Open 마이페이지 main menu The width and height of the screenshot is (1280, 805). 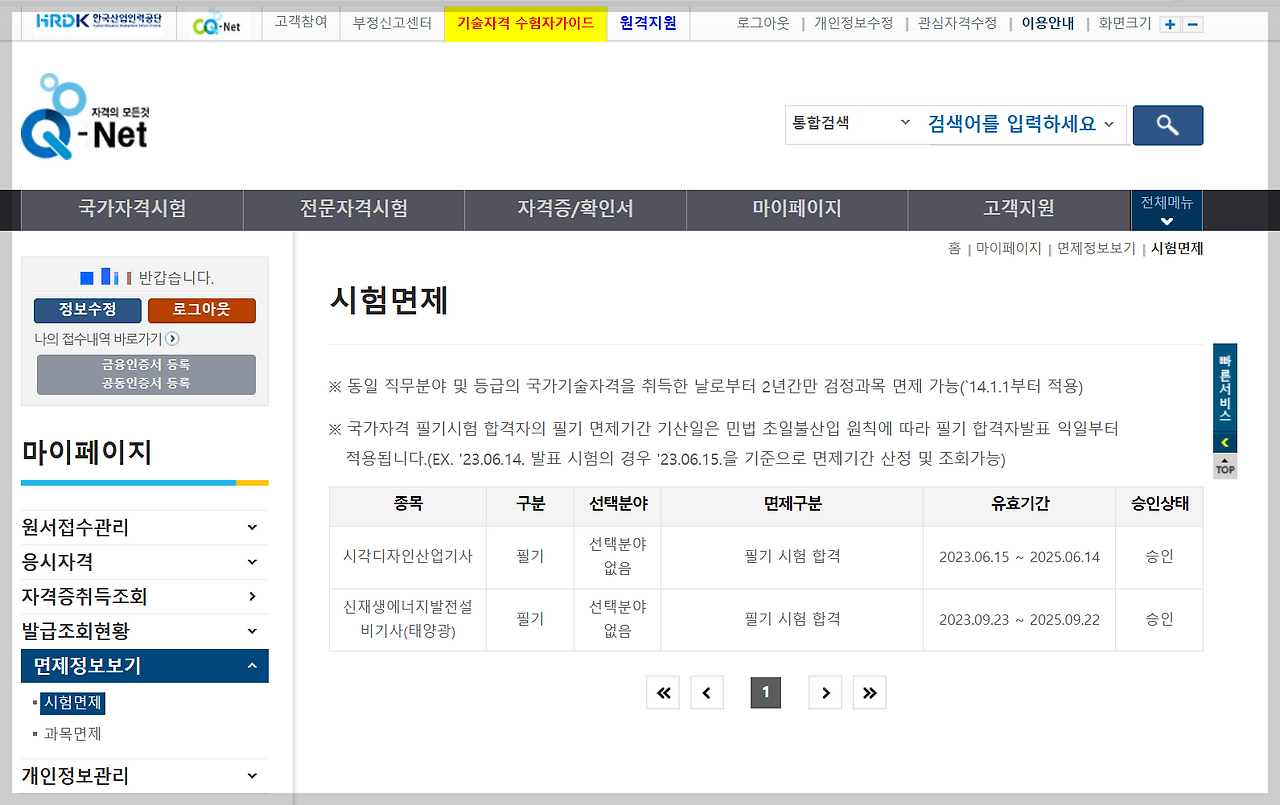797,210
